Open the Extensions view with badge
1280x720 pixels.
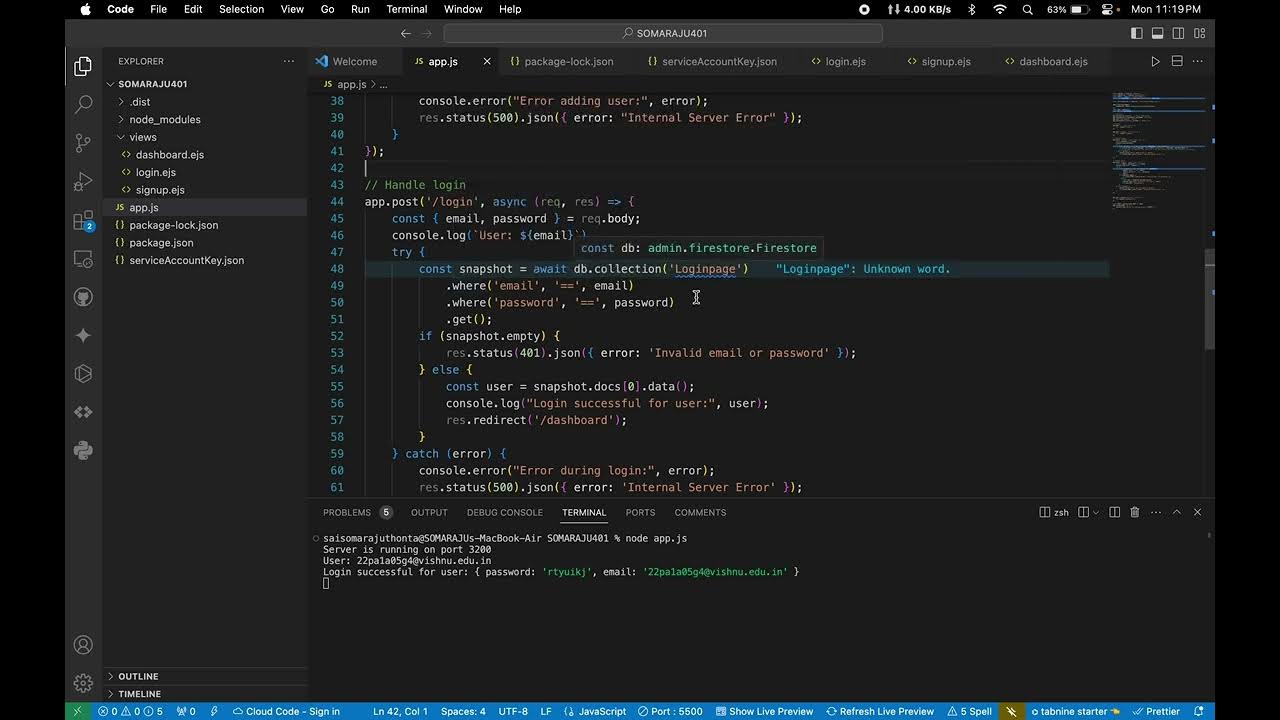[83, 221]
